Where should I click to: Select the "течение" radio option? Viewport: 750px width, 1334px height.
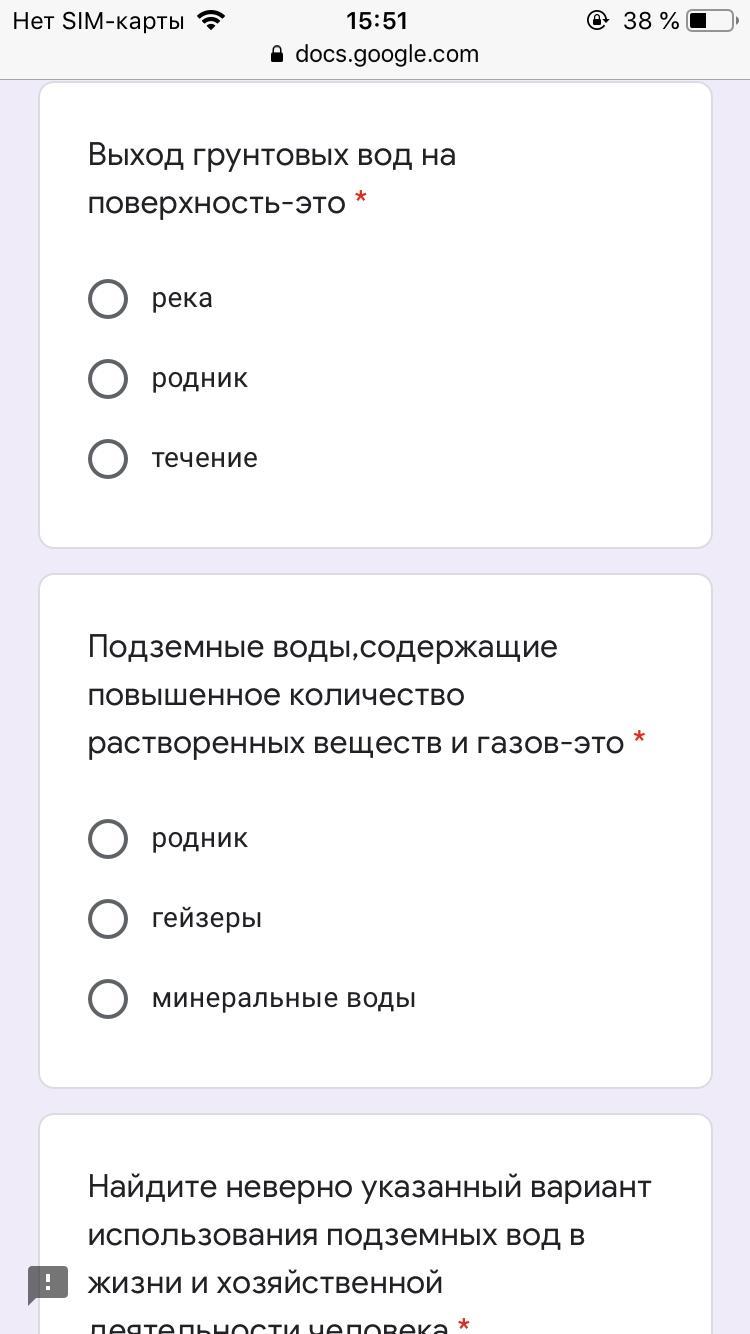(x=108, y=459)
